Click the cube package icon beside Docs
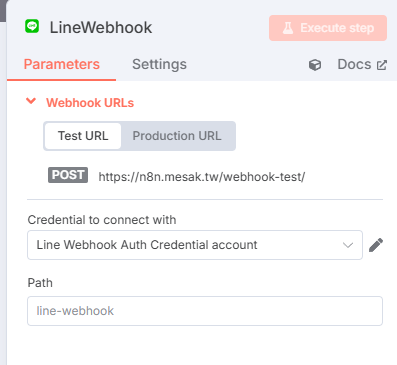 point(315,65)
